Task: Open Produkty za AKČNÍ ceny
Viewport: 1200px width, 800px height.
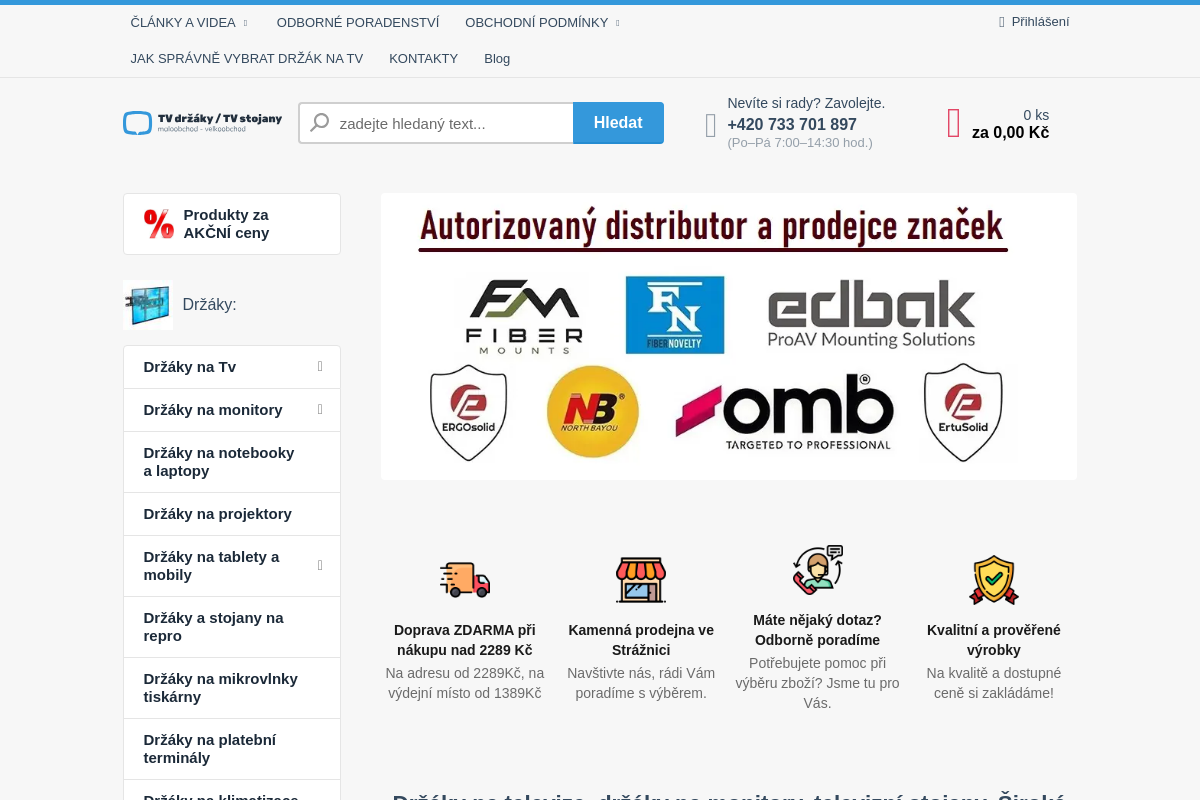Action: pos(232,224)
